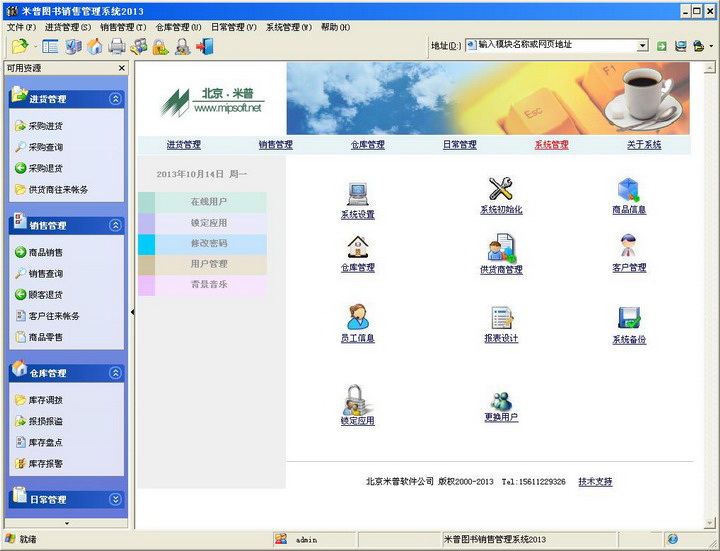Click the 在线用户 button
The image size is (720, 551).
(202, 202)
